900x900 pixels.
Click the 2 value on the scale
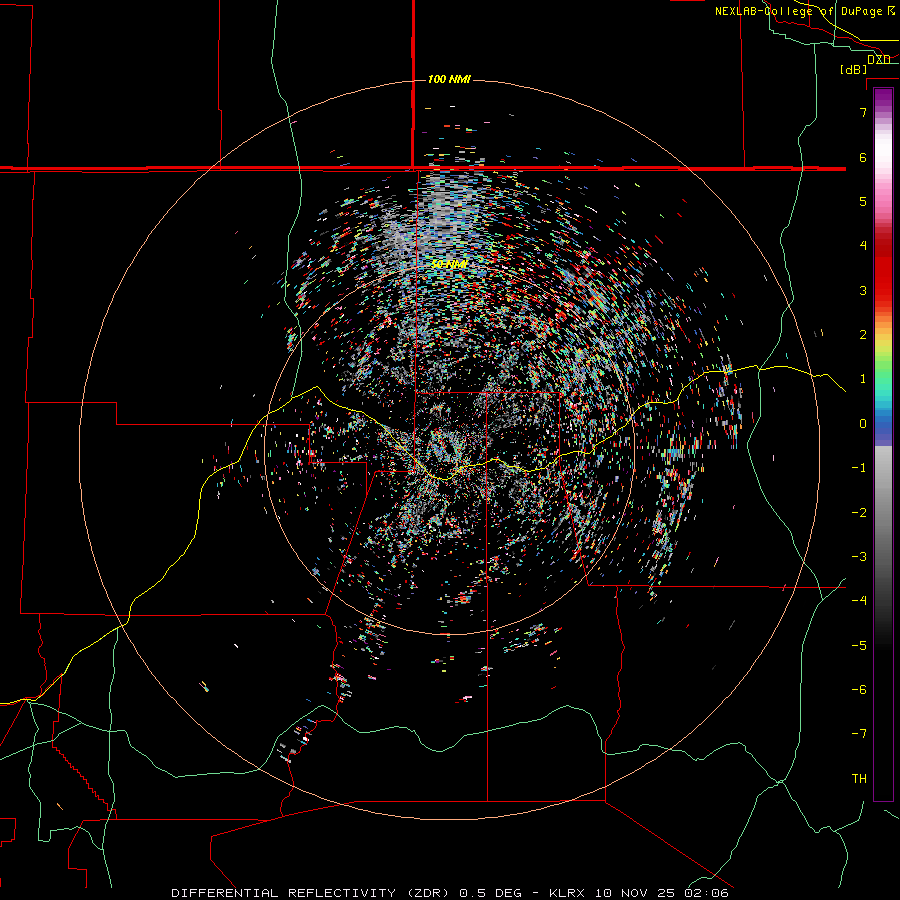pos(863,335)
